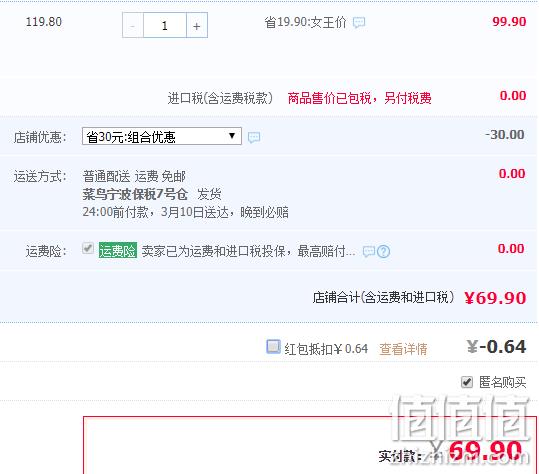
Task: Click the green 运费险 badge
Action: point(118,251)
